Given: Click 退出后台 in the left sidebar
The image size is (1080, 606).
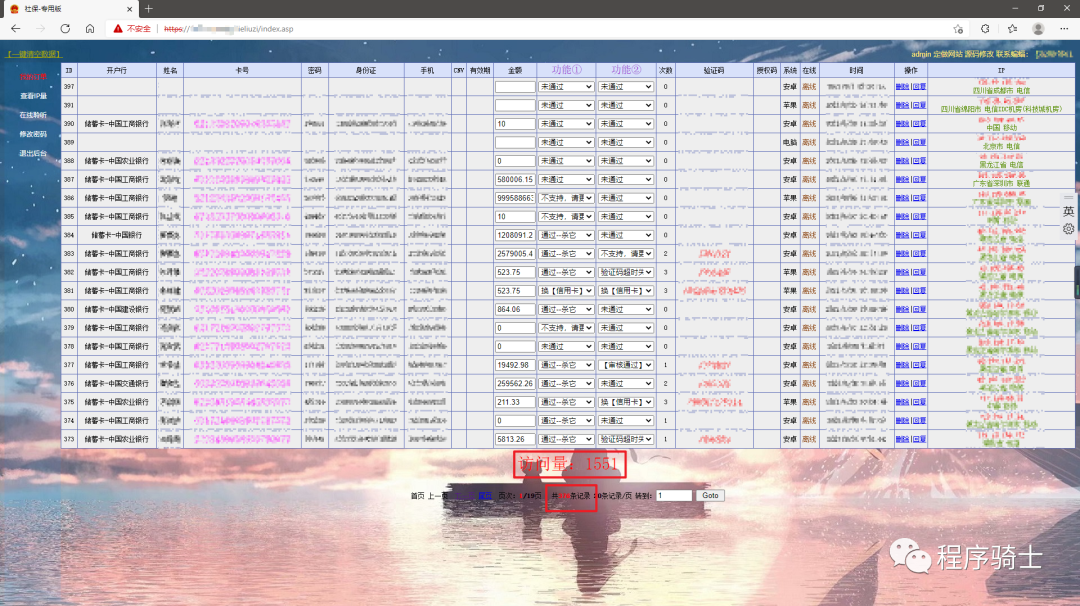Looking at the screenshot, I should 33,153.
